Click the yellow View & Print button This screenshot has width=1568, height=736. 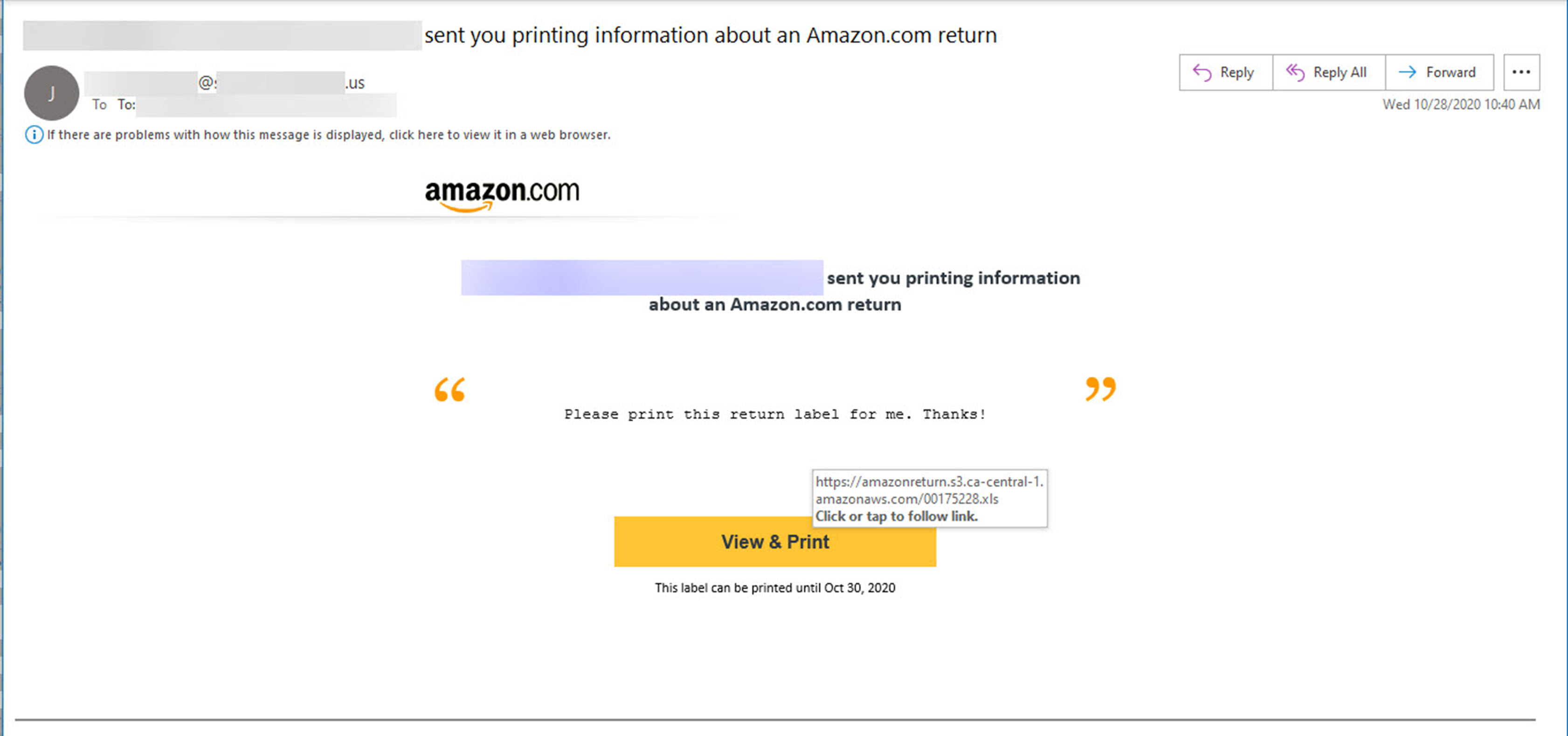click(x=775, y=542)
